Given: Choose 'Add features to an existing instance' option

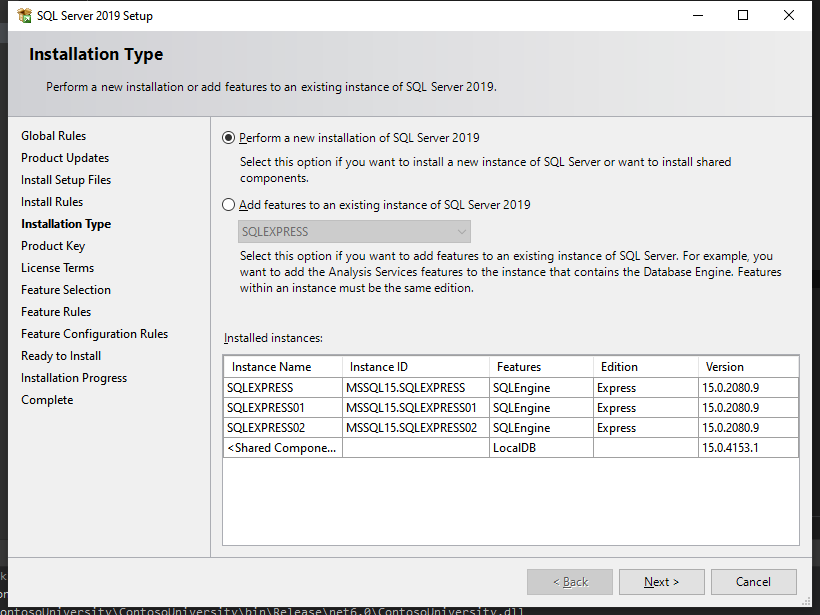Looking at the screenshot, I should click(x=229, y=205).
